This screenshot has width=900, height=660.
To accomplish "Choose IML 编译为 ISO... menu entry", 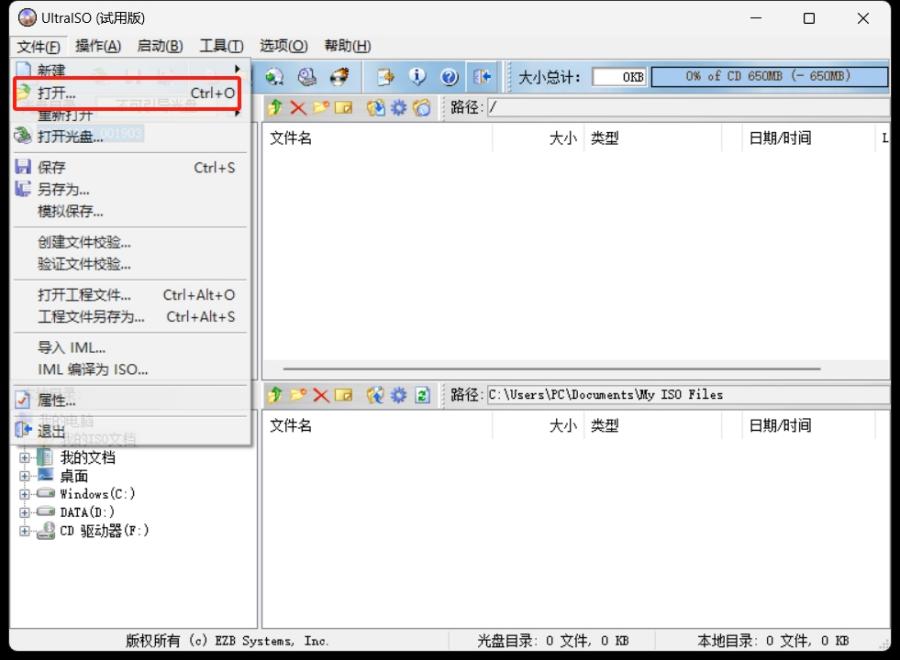I will (x=131, y=370).
